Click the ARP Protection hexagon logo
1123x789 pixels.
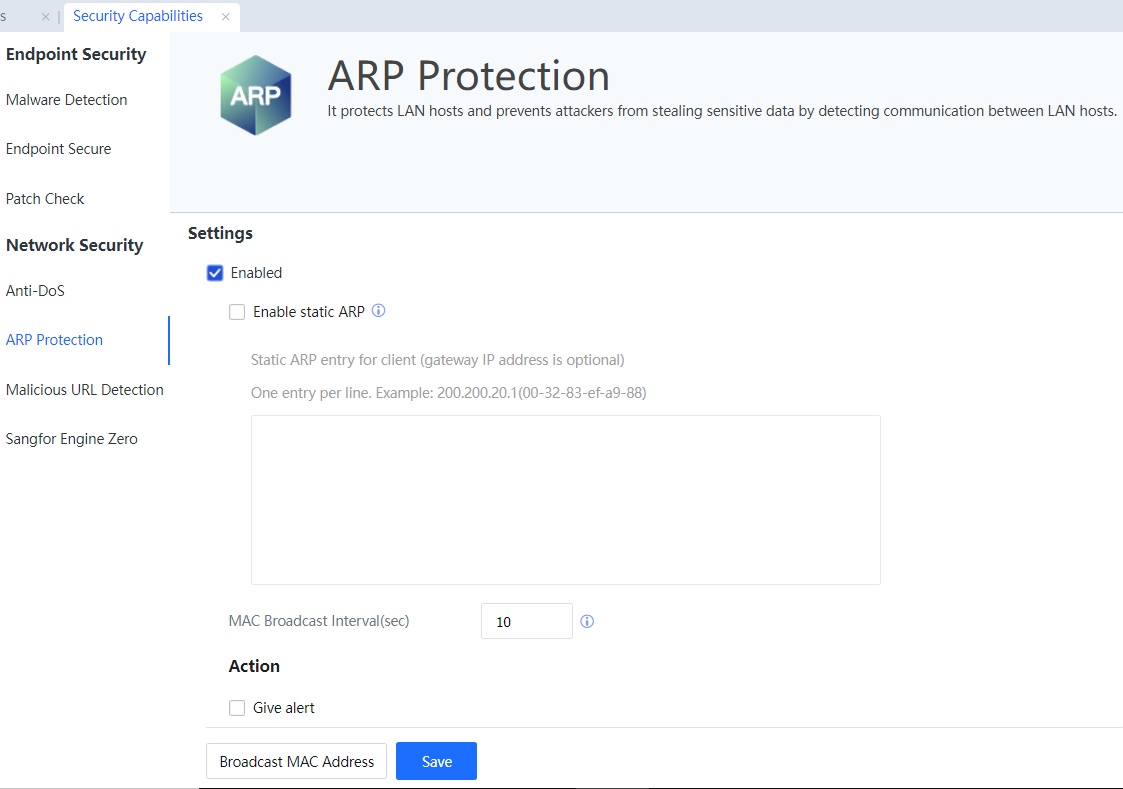tap(256, 95)
